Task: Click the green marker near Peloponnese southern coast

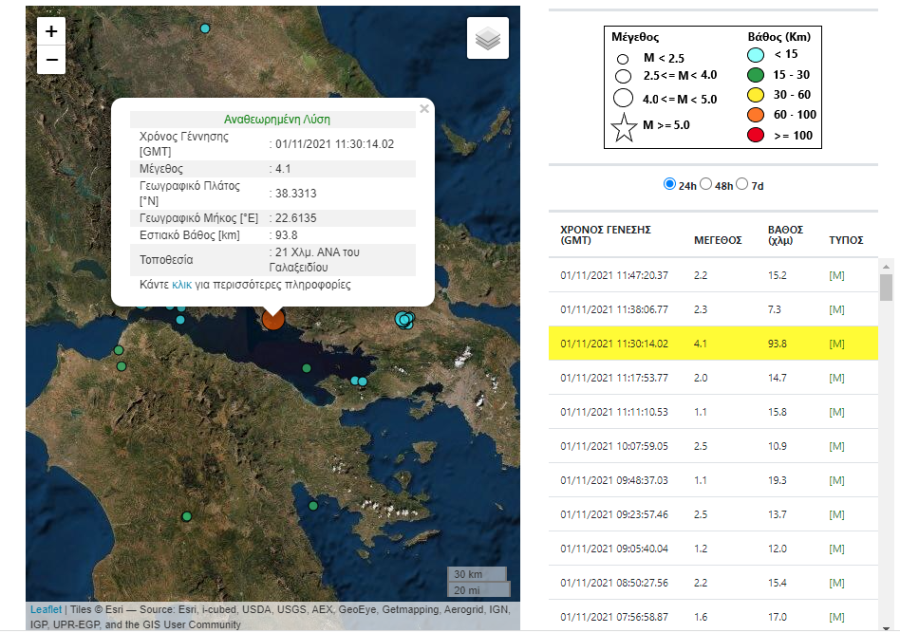Action: pos(313,506)
